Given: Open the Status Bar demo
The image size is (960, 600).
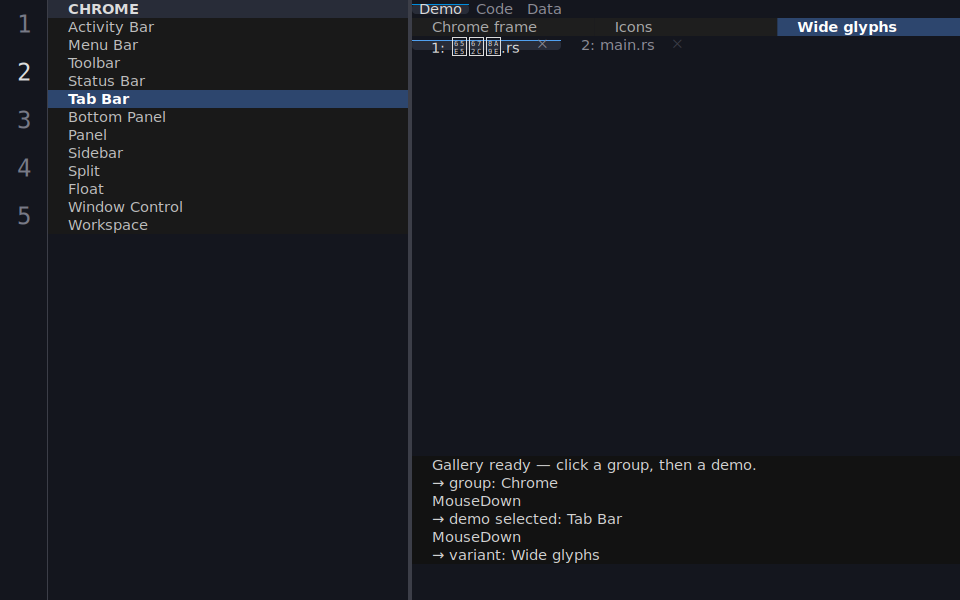Looking at the screenshot, I should (x=228, y=81).
